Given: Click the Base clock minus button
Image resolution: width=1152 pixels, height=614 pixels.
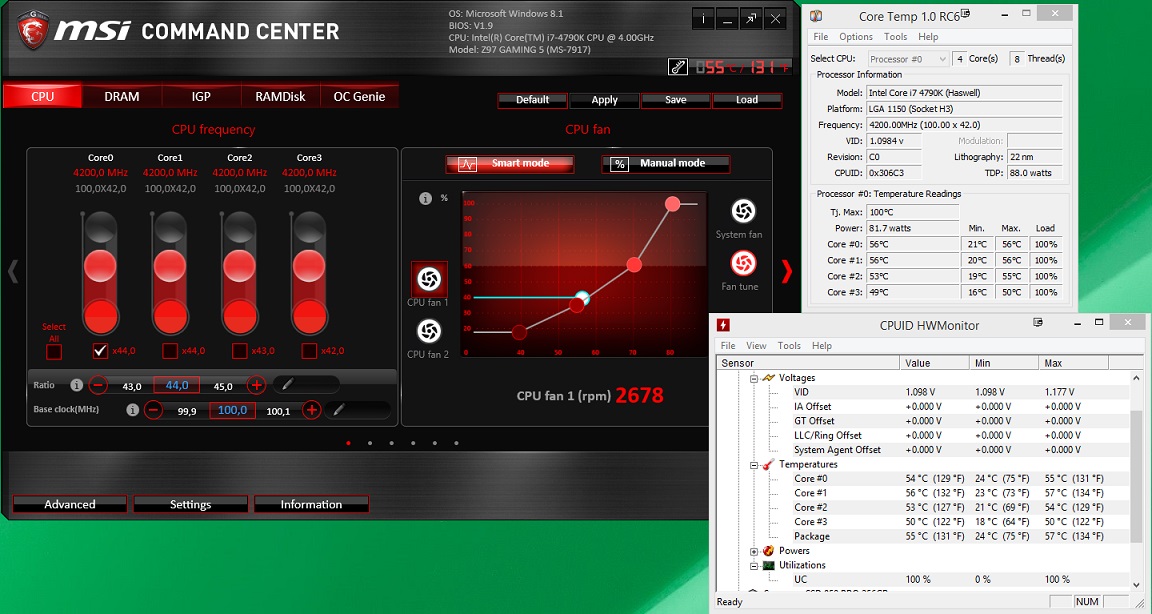Looking at the screenshot, I should tap(152, 410).
